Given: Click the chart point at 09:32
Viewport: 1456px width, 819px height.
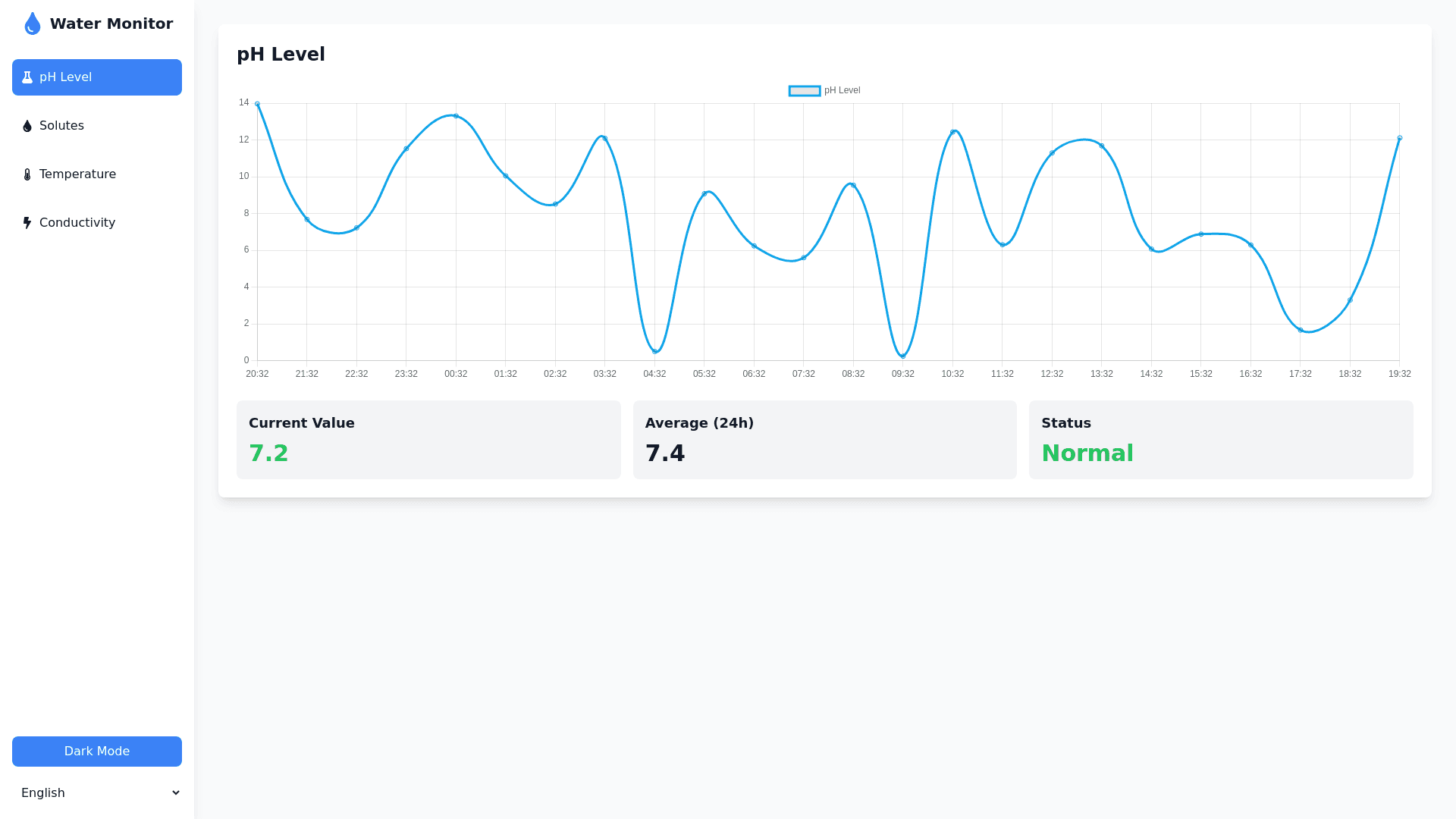Looking at the screenshot, I should coord(902,356).
